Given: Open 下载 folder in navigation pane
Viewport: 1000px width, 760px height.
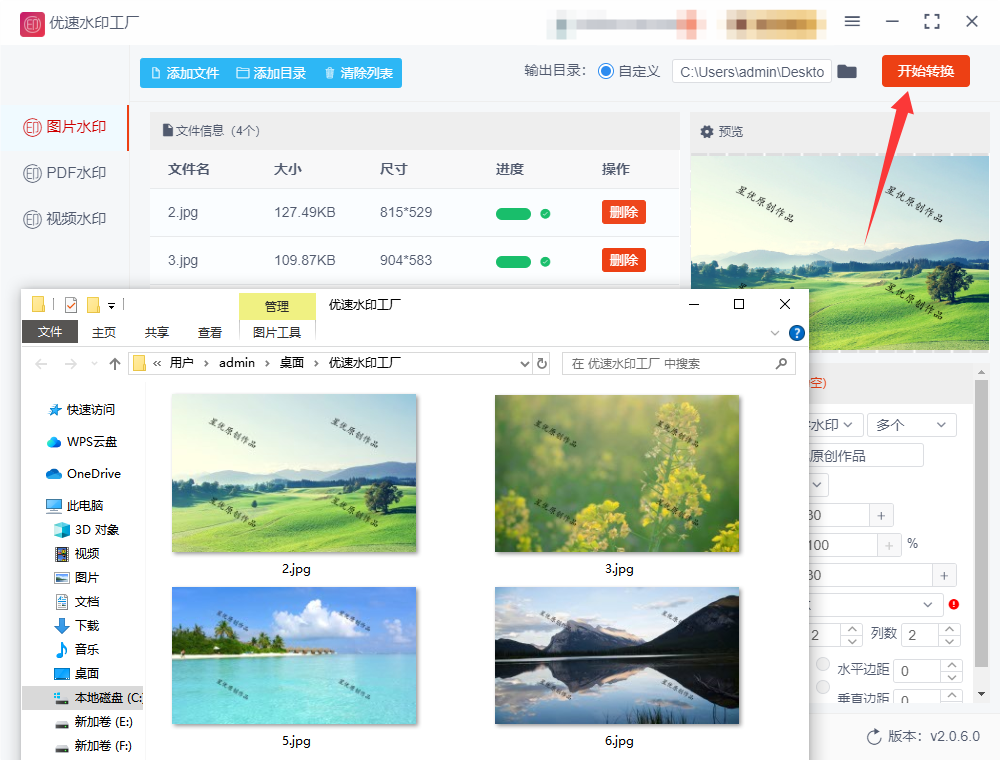Looking at the screenshot, I should point(77,625).
